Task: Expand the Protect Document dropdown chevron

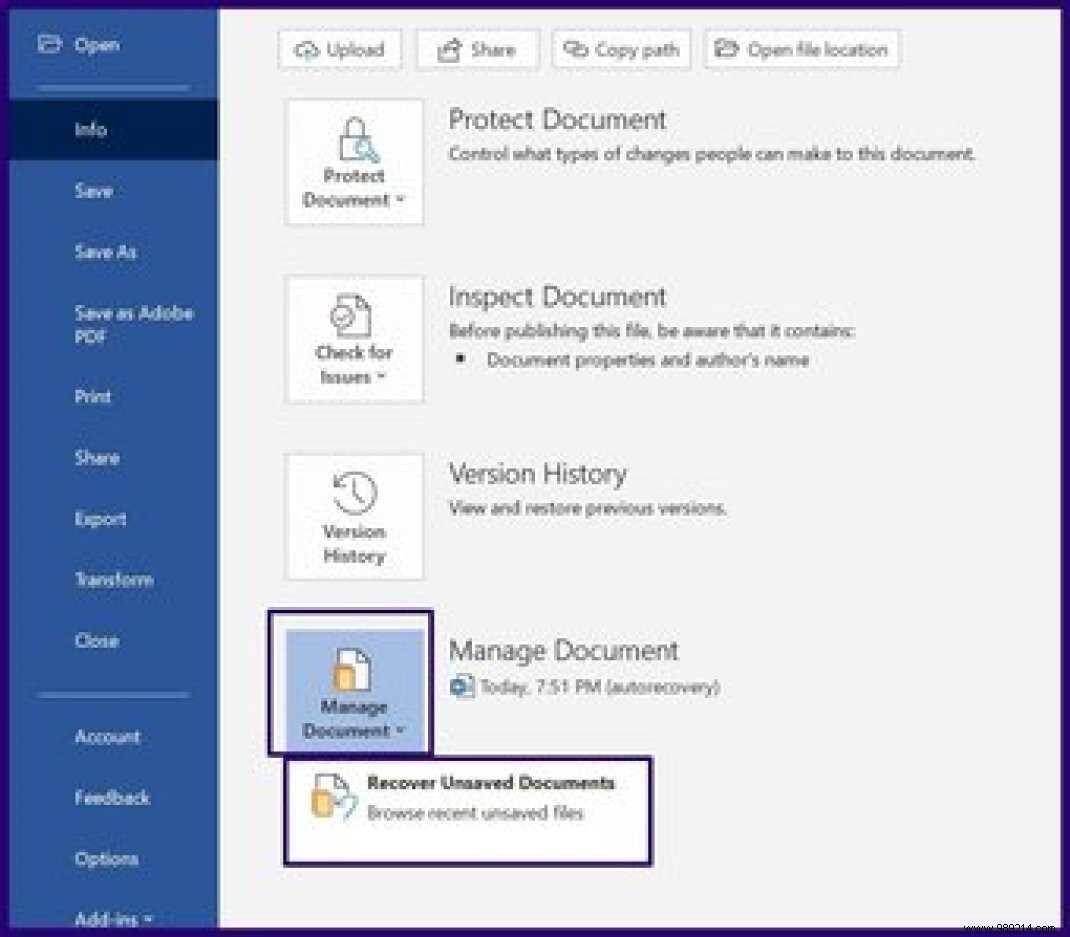Action: tap(400, 200)
